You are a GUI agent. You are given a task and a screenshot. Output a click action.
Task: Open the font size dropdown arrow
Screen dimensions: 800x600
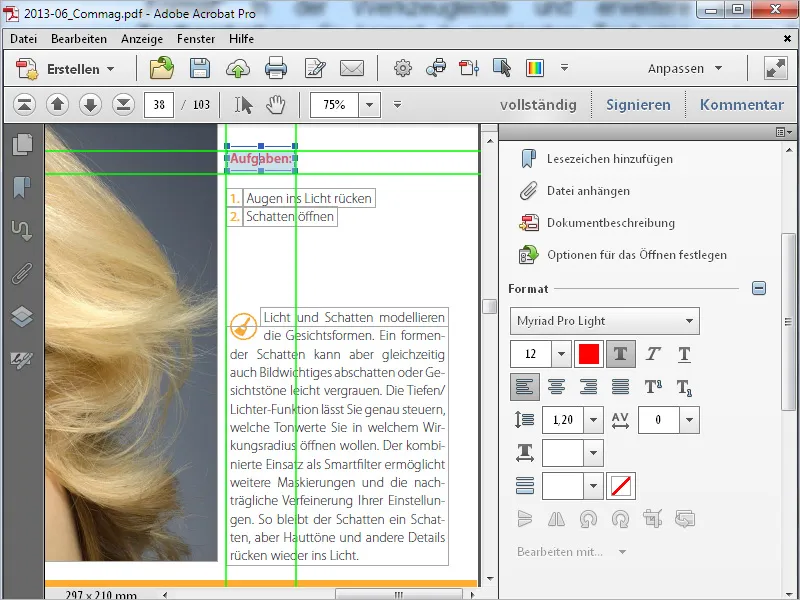(x=561, y=354)
